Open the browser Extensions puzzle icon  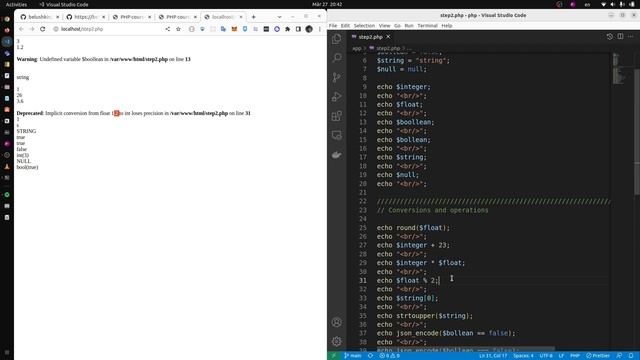(x=287, y=29)
